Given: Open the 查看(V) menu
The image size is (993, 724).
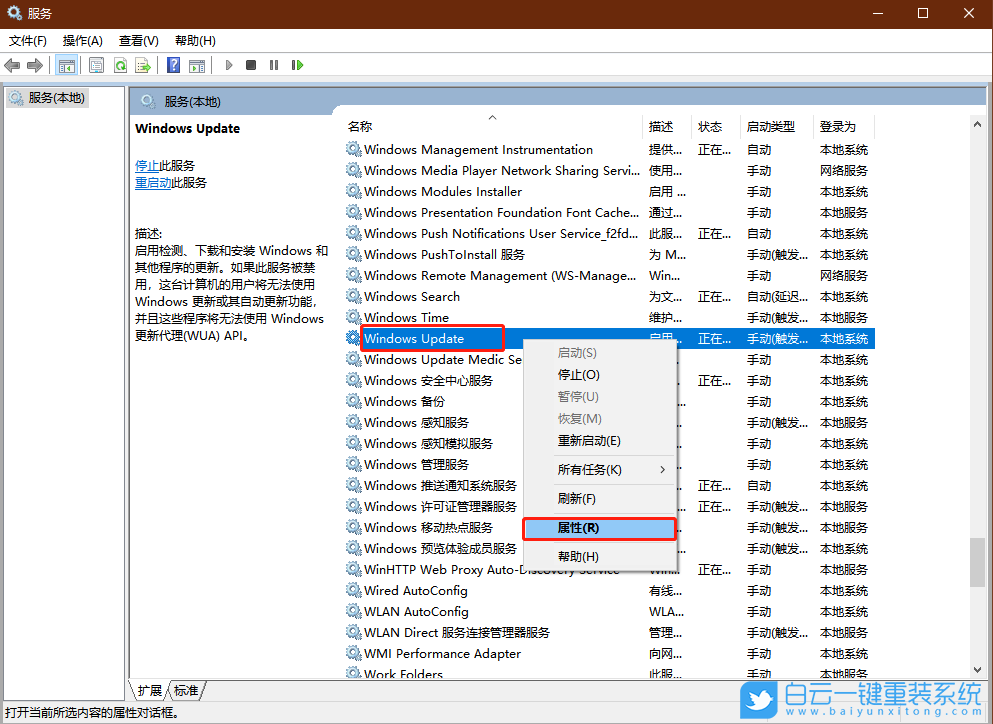Looking at the screenshot, I should (x=138, y=40).
